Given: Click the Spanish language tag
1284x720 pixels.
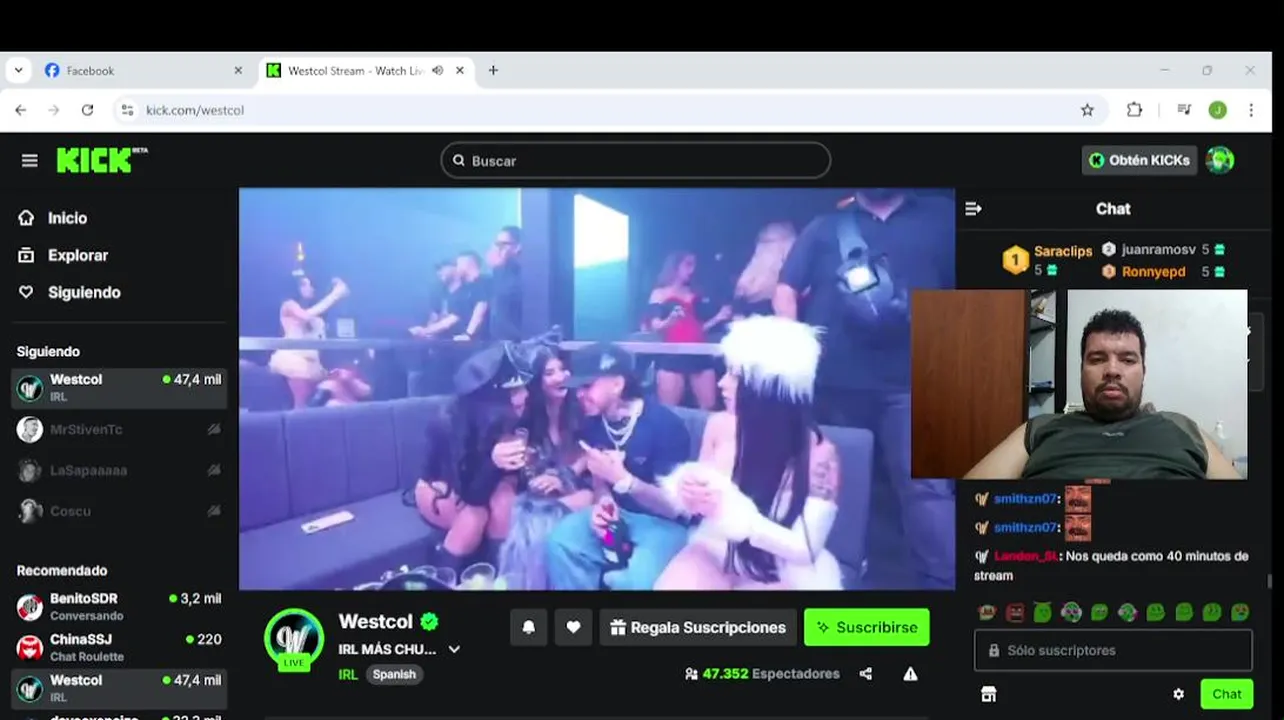Looking at the screenshot, I should coord(394,674).
